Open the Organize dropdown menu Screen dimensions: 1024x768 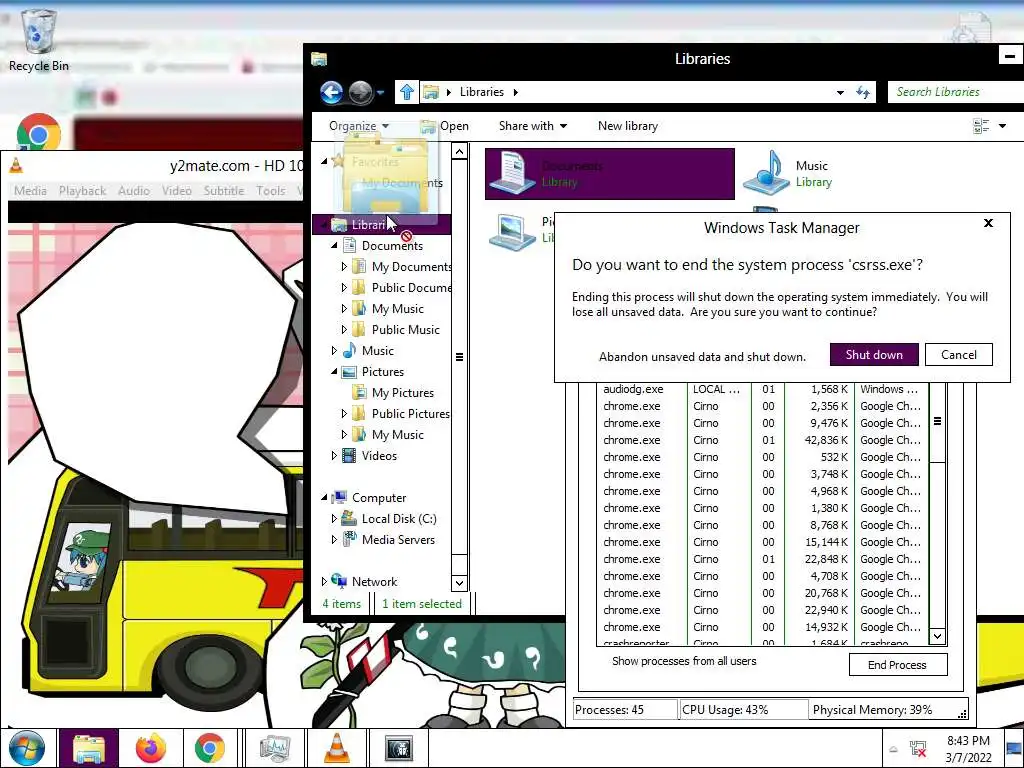coord(359,126)
